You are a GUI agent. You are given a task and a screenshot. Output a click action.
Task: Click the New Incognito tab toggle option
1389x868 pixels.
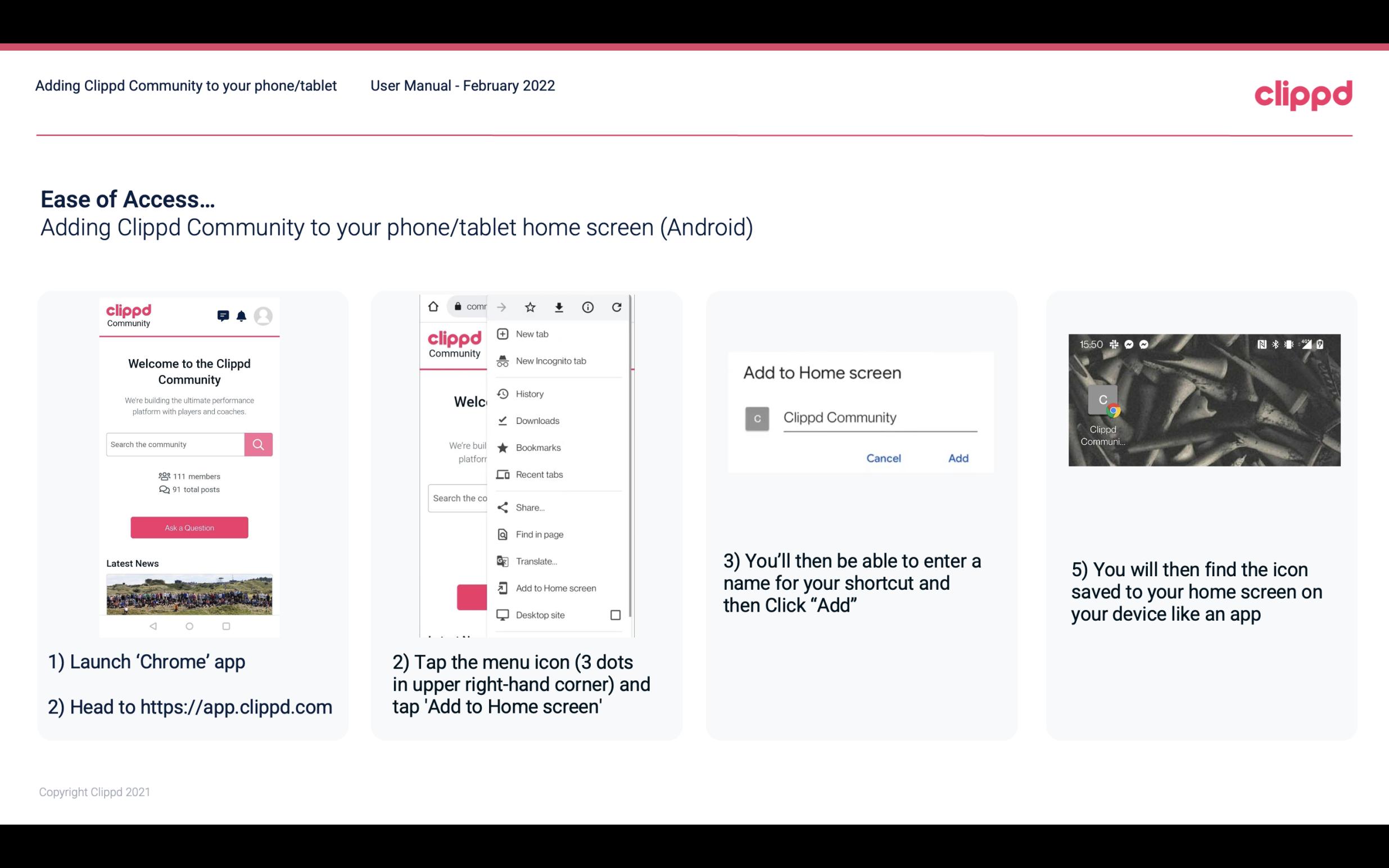point(551,361)
